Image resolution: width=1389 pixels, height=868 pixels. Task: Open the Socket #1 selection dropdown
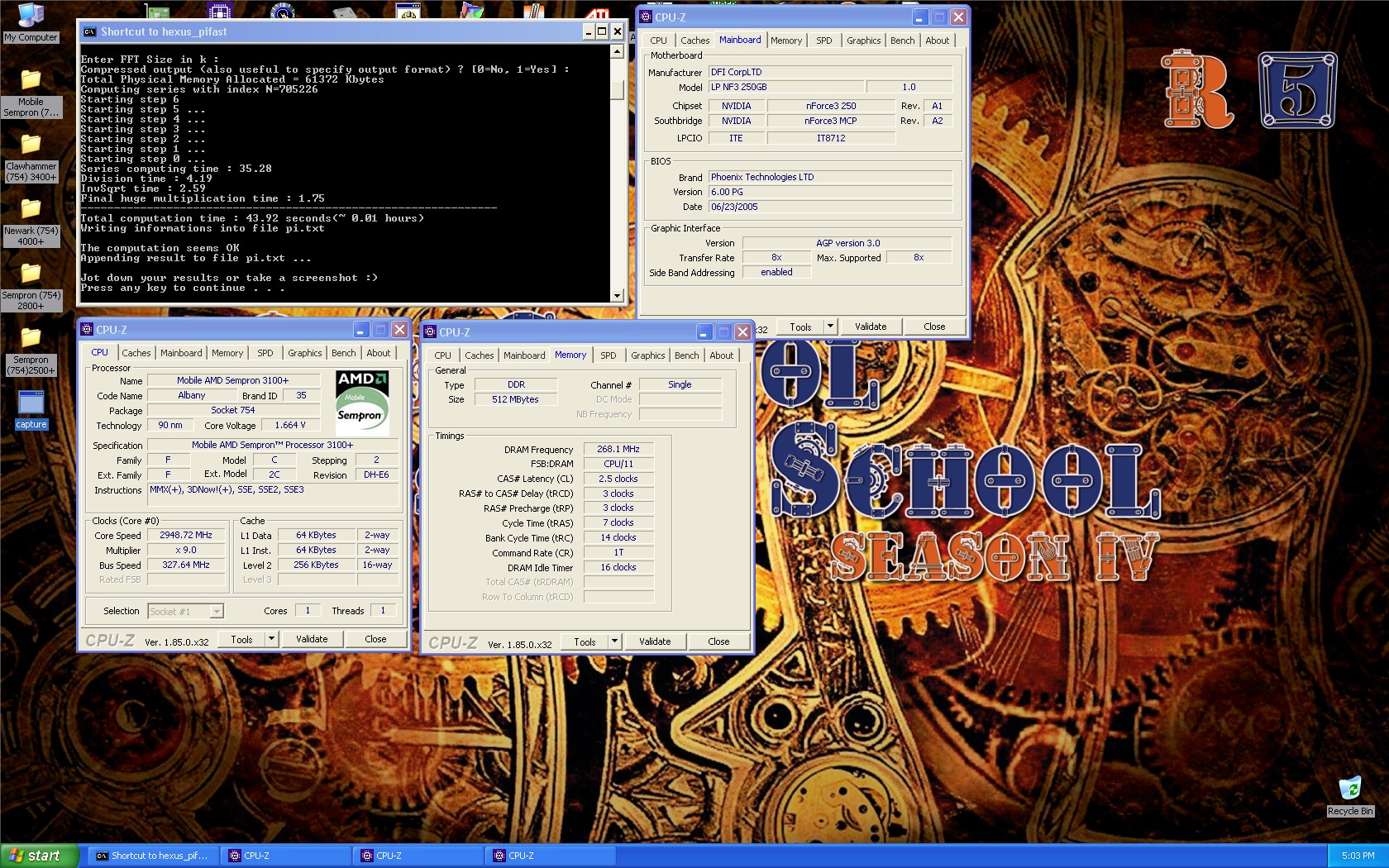pos(185,612)
